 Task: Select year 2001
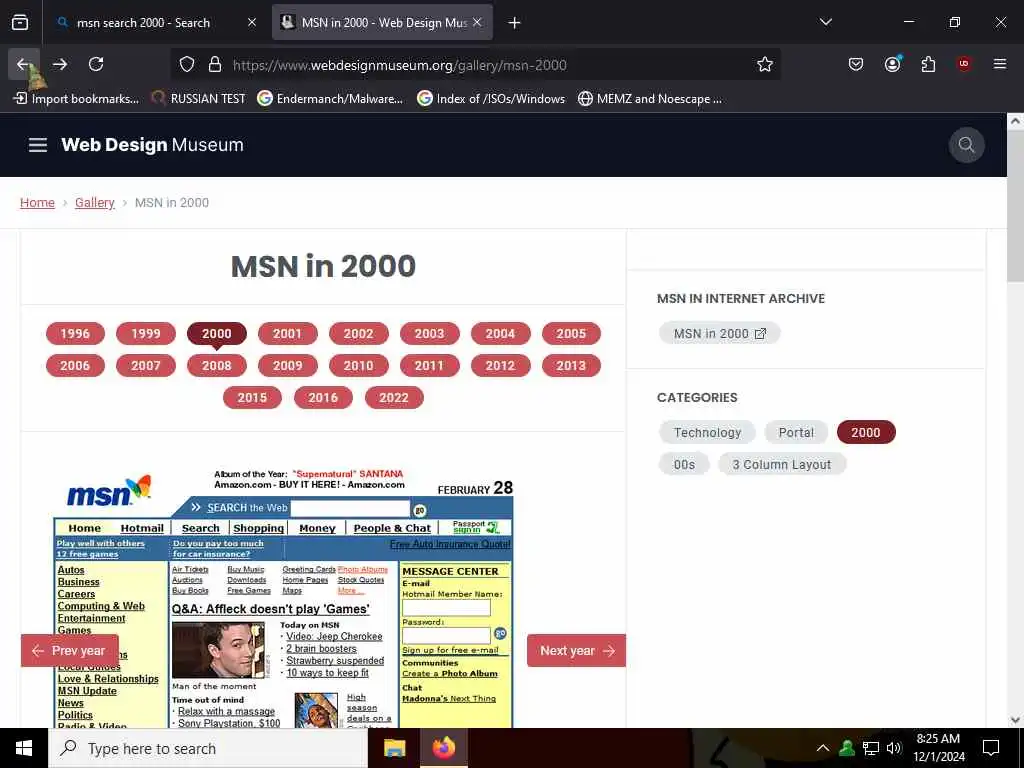click(287, 334)
